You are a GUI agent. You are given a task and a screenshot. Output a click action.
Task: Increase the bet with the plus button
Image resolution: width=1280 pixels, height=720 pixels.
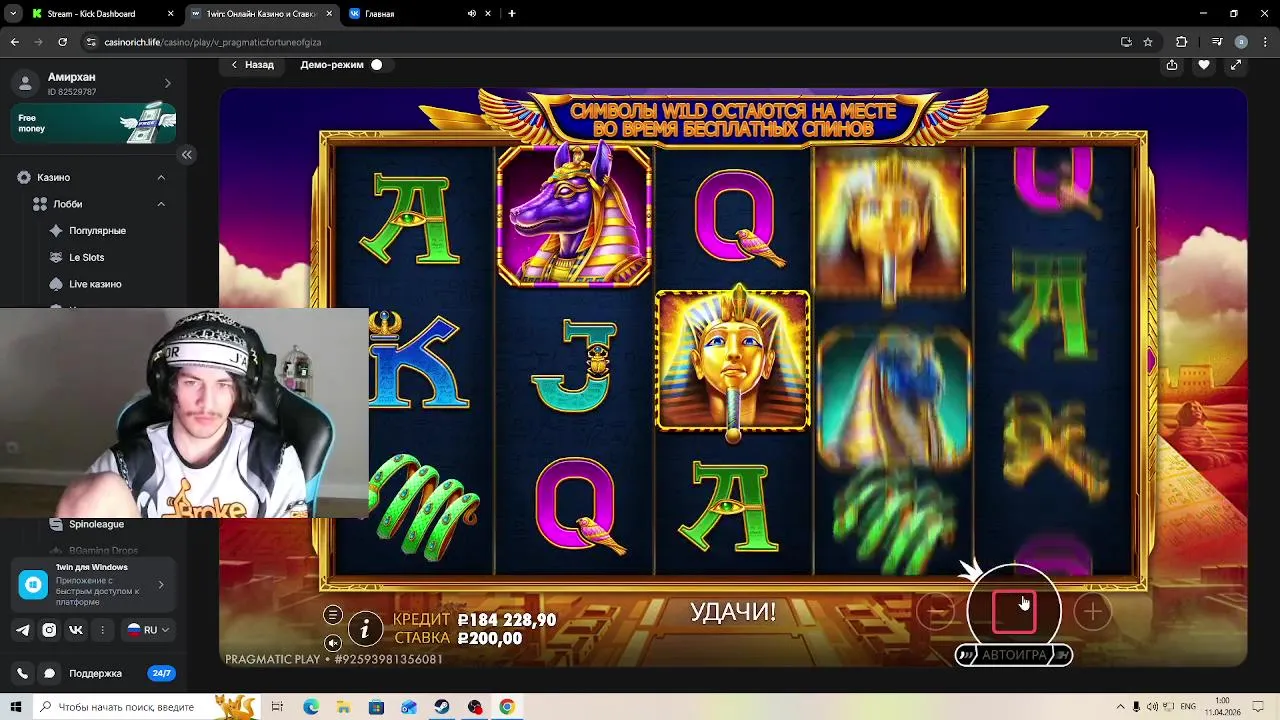1093,611
